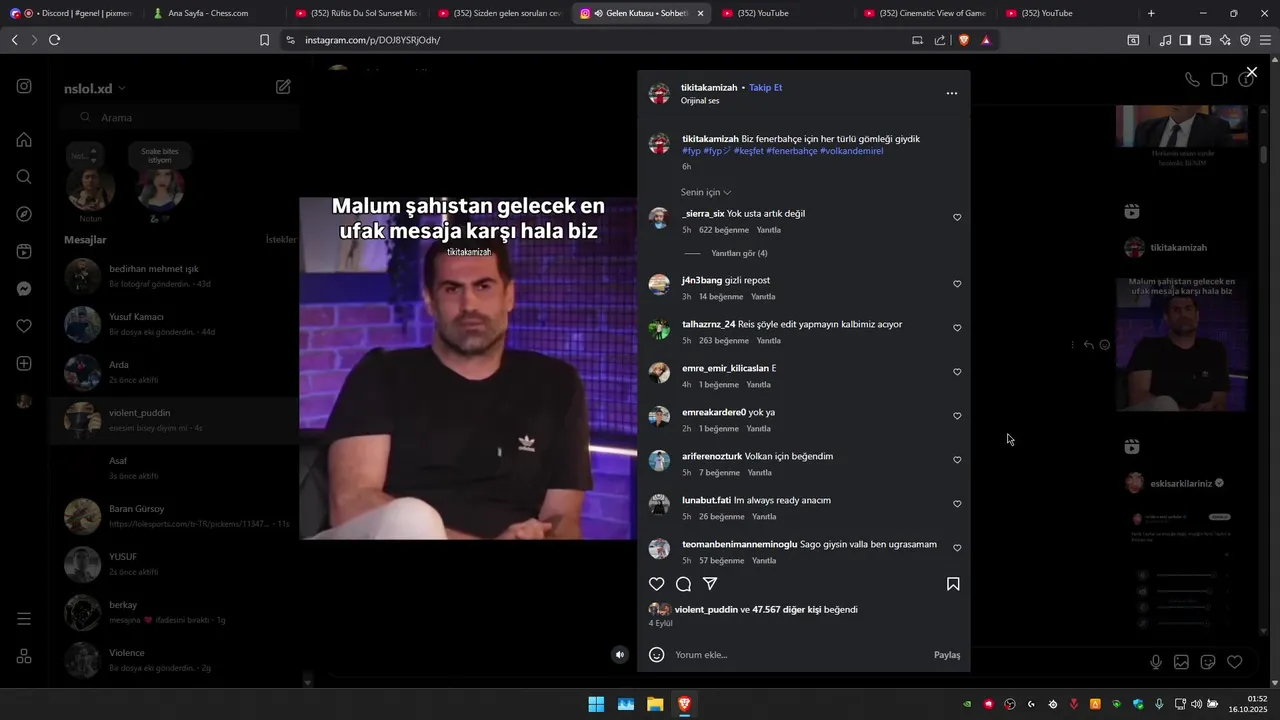Open 'İstekler' message requests
1280x720 pixels.
pyautogui.click(x=281, y=240)
